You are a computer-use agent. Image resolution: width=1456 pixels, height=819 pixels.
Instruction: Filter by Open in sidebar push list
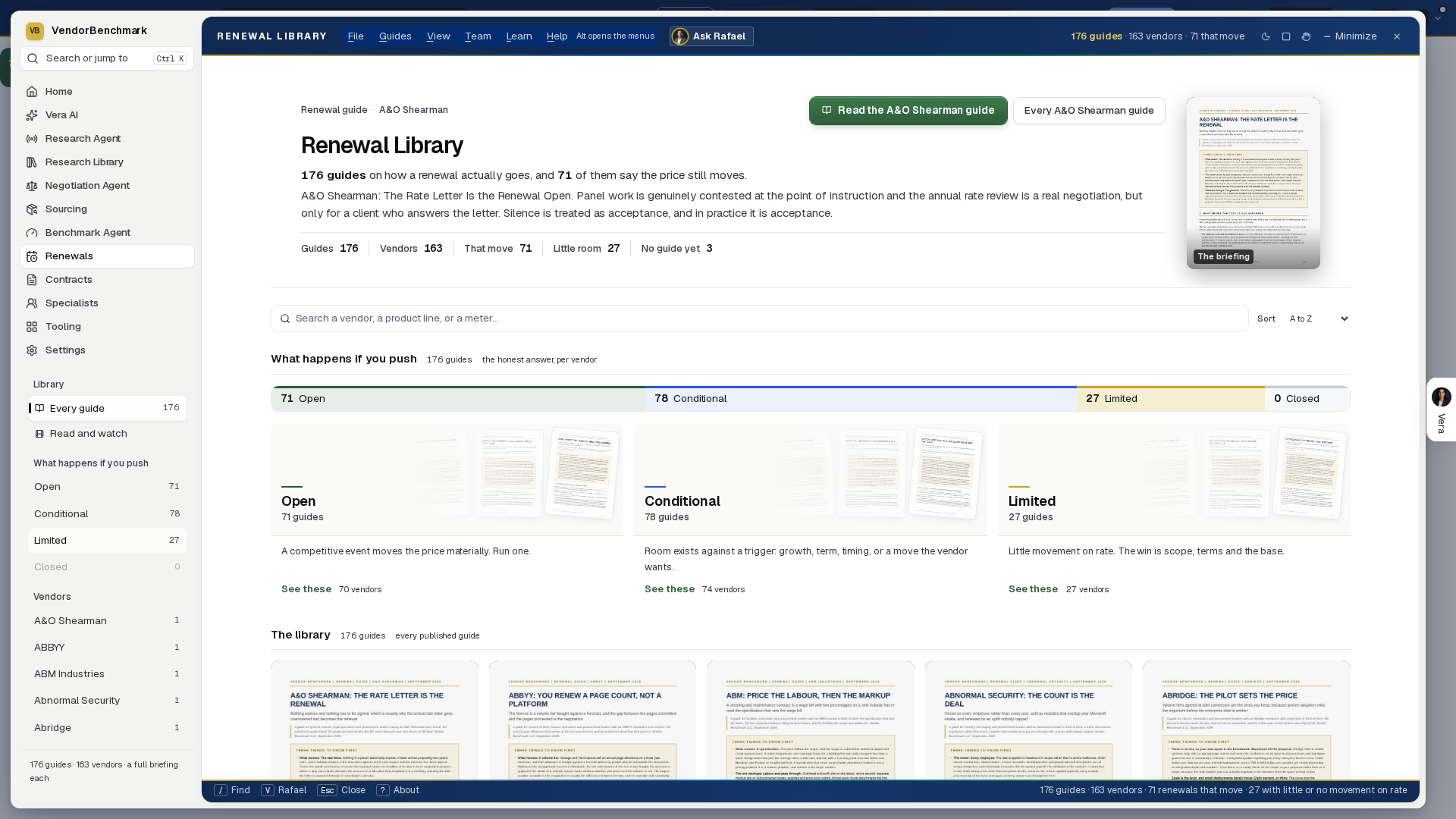[x=107, y=487]
